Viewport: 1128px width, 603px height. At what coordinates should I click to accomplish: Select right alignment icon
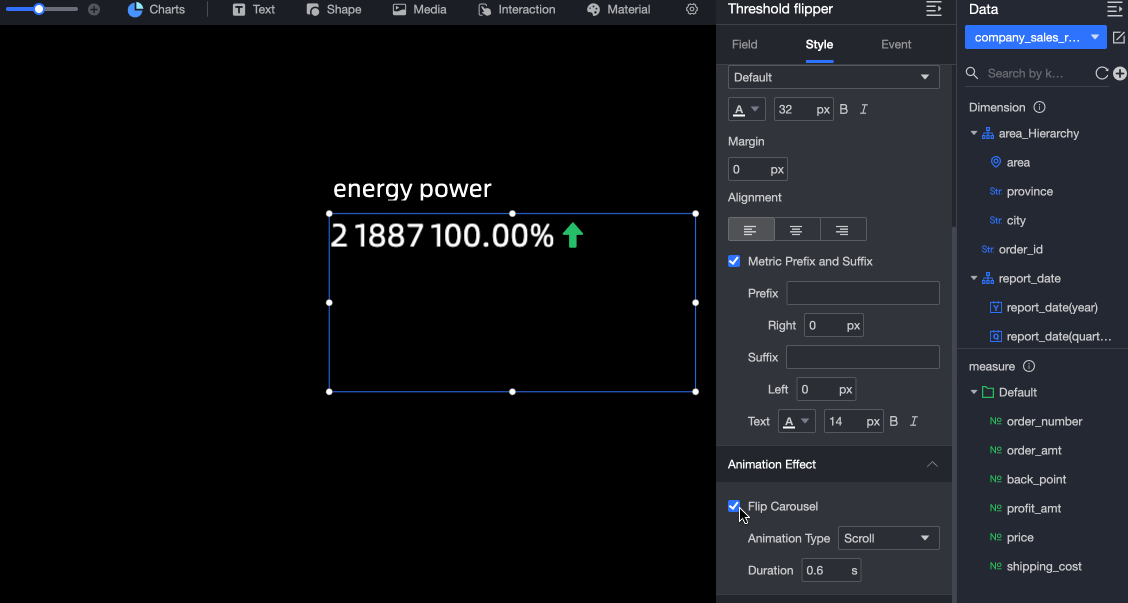842,230
